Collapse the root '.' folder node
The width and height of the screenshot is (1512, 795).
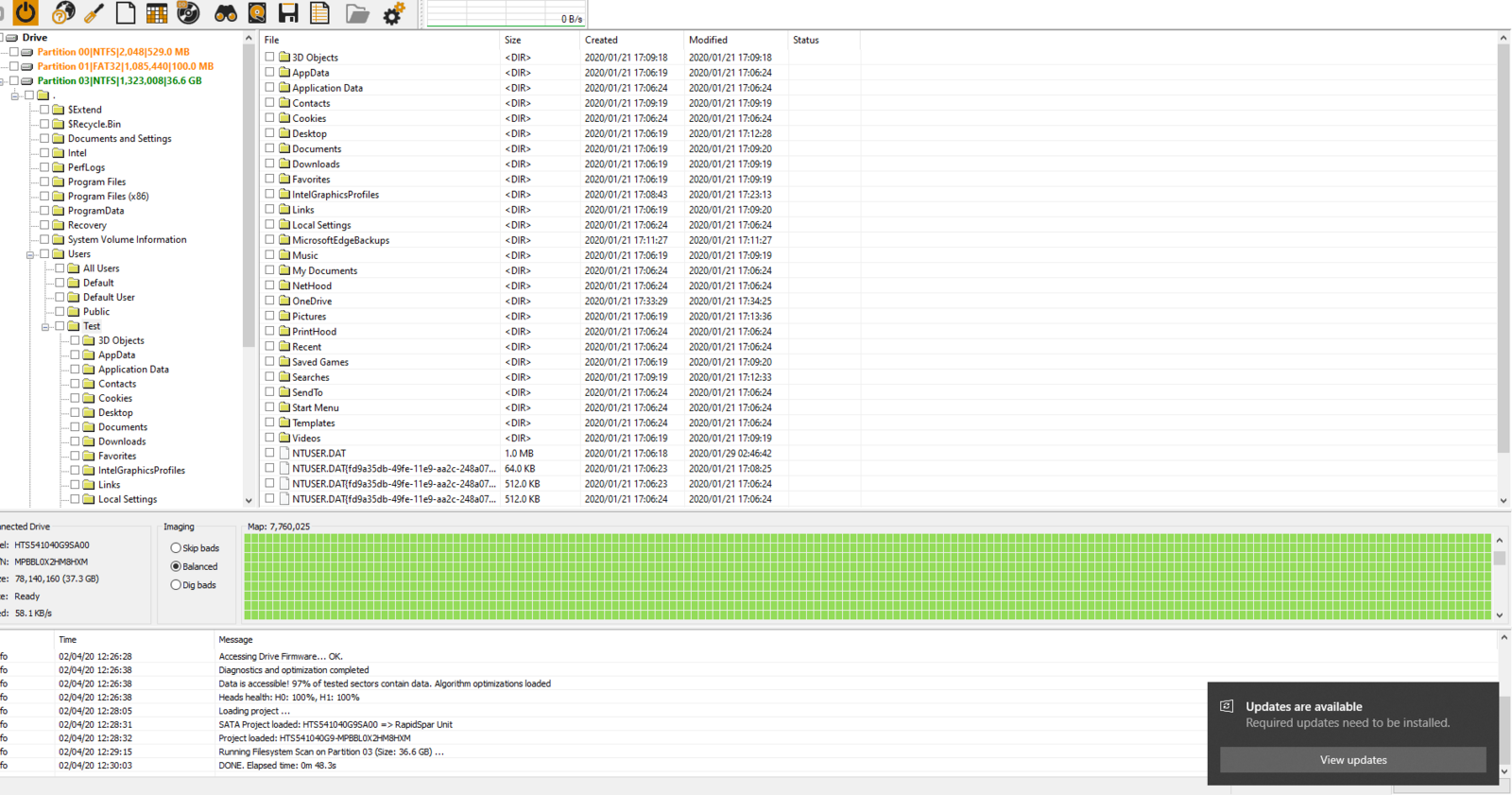[15, 95]
